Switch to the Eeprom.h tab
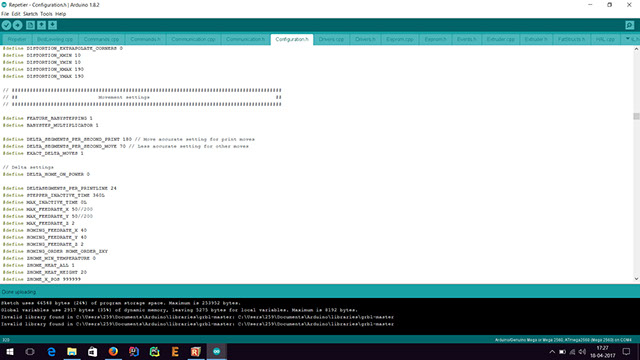Screen dimensions: 640x360 436,40
